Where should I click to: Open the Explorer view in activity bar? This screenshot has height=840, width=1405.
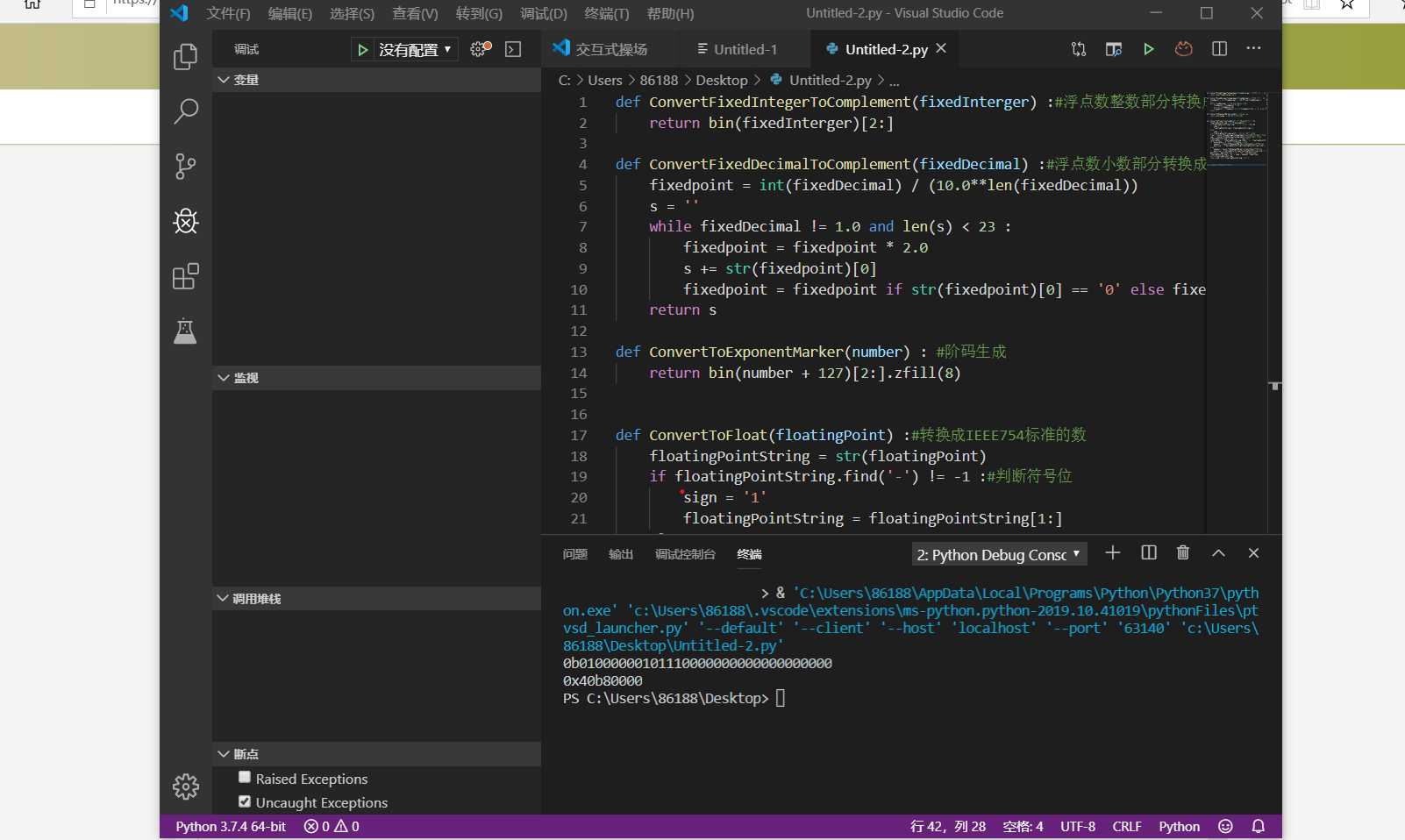[185, 57]
